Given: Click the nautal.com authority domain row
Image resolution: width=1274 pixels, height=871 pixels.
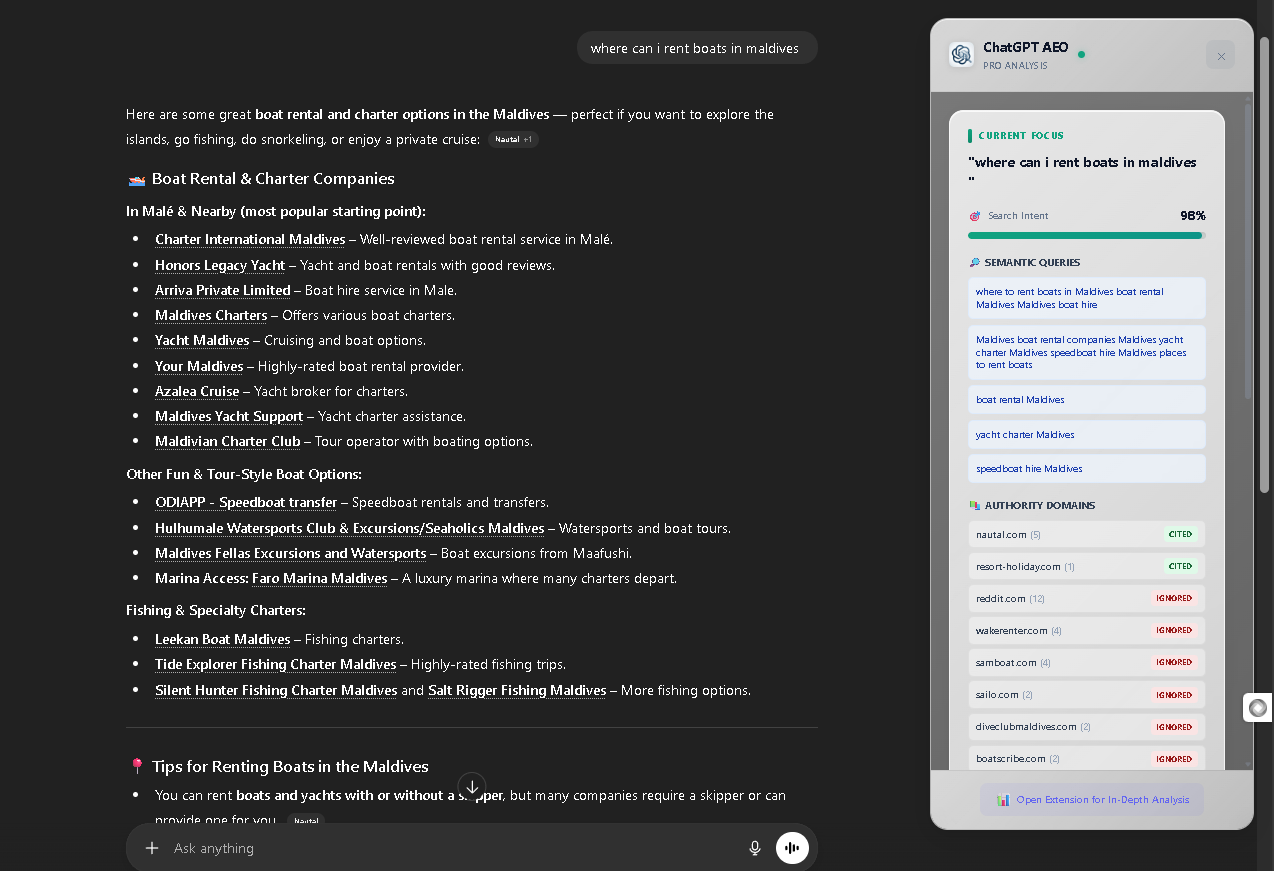Looking at the screenshot, I should (1086, 534).
